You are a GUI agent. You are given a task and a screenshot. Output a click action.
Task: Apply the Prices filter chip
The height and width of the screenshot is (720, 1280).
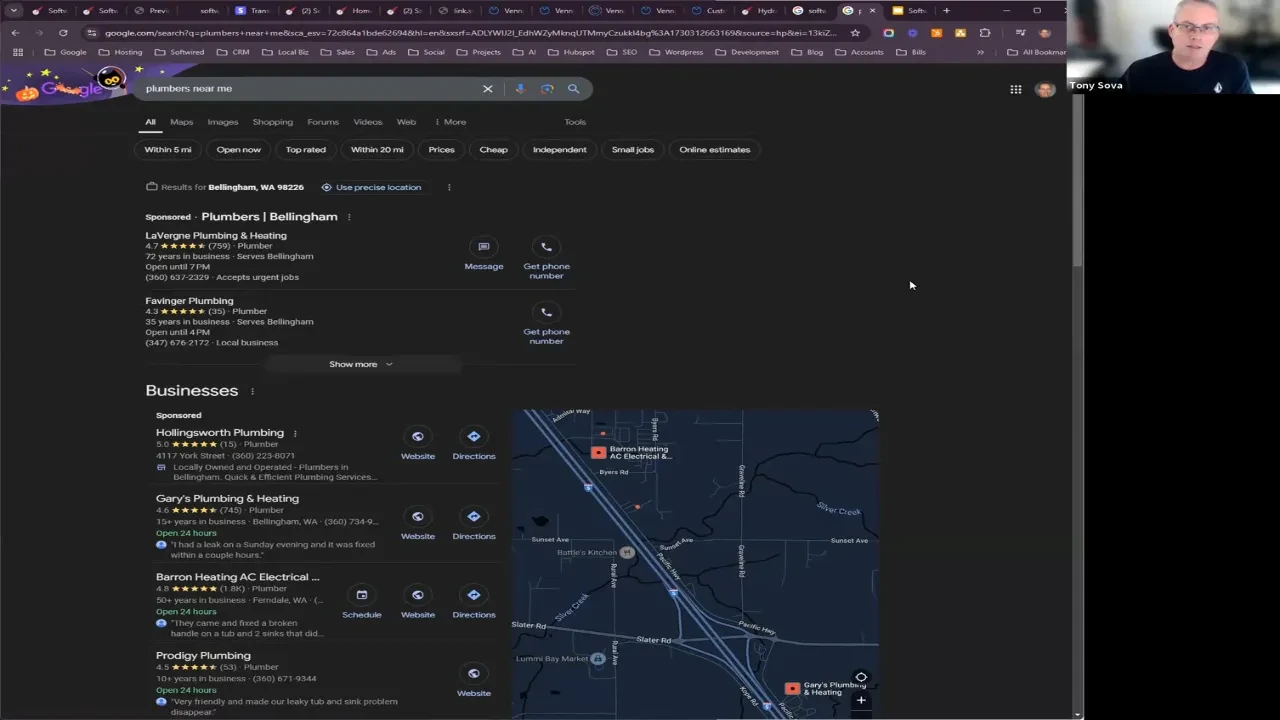(441, 150)
